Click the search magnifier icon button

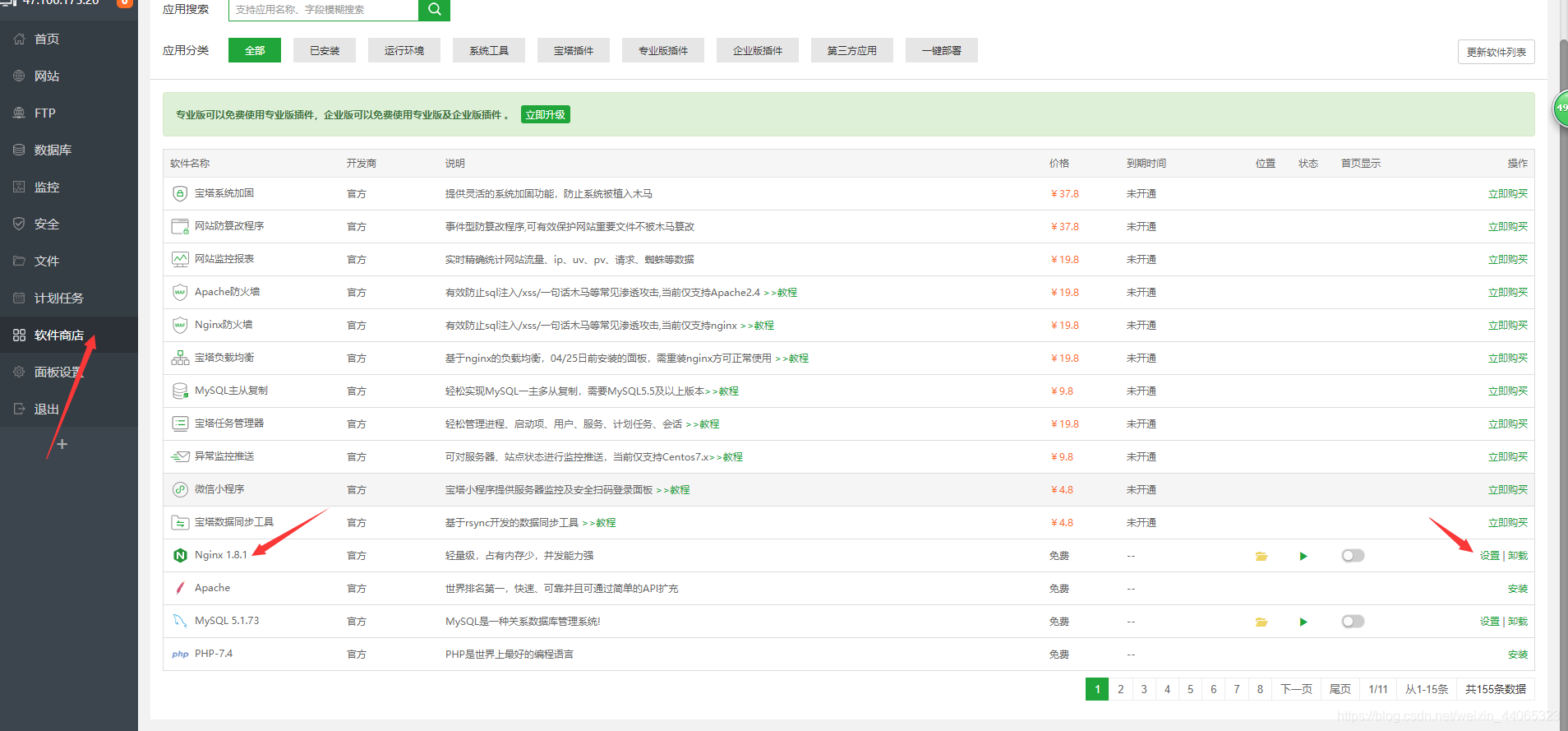(434, 9)
